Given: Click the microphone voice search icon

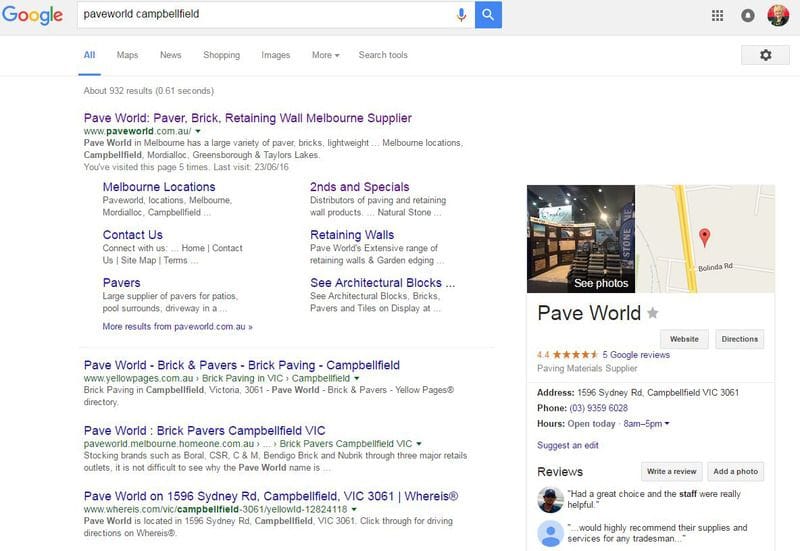Looking at the screenshot, I should (x=461, y=15).
